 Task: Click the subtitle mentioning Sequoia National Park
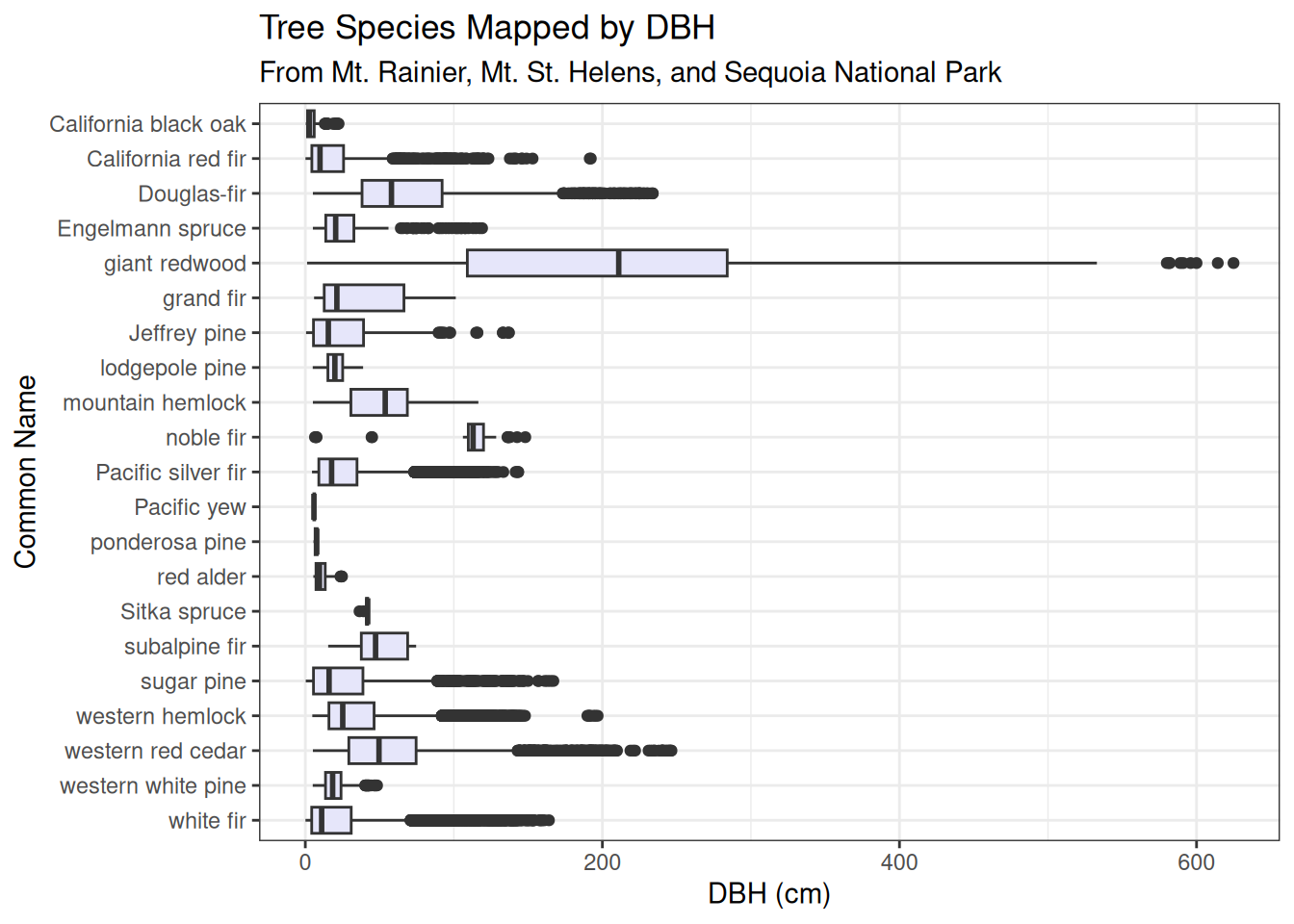pyautogui.click(x=631, y=73)
